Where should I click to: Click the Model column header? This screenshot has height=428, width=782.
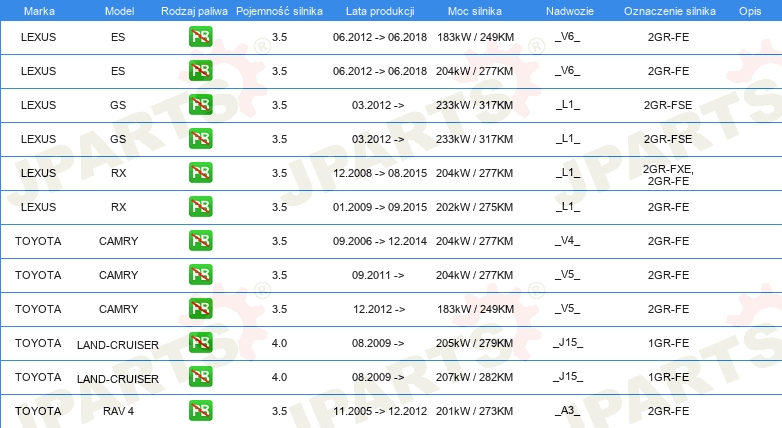119,11
